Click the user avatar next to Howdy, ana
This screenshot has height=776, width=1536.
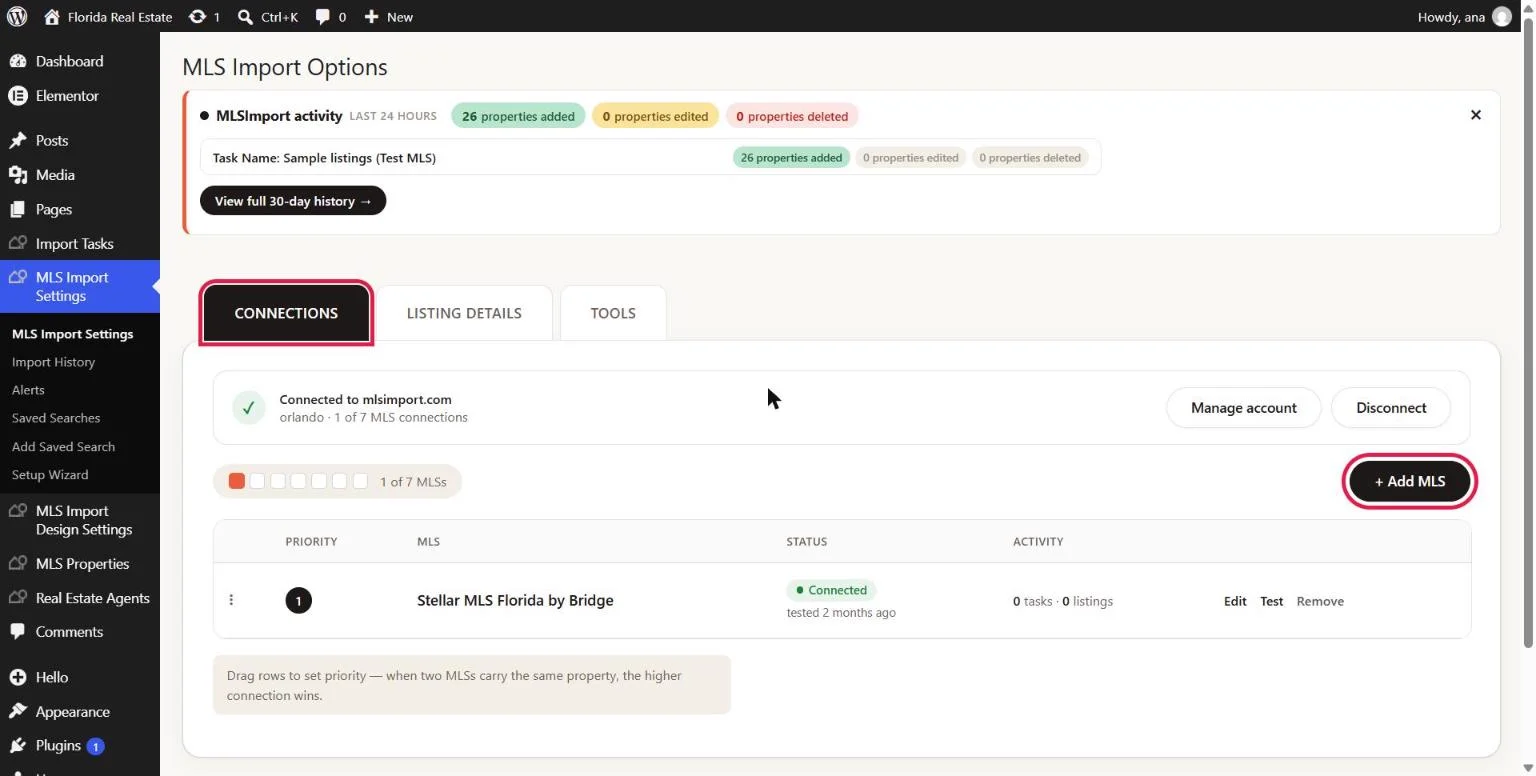point(1502,17)
